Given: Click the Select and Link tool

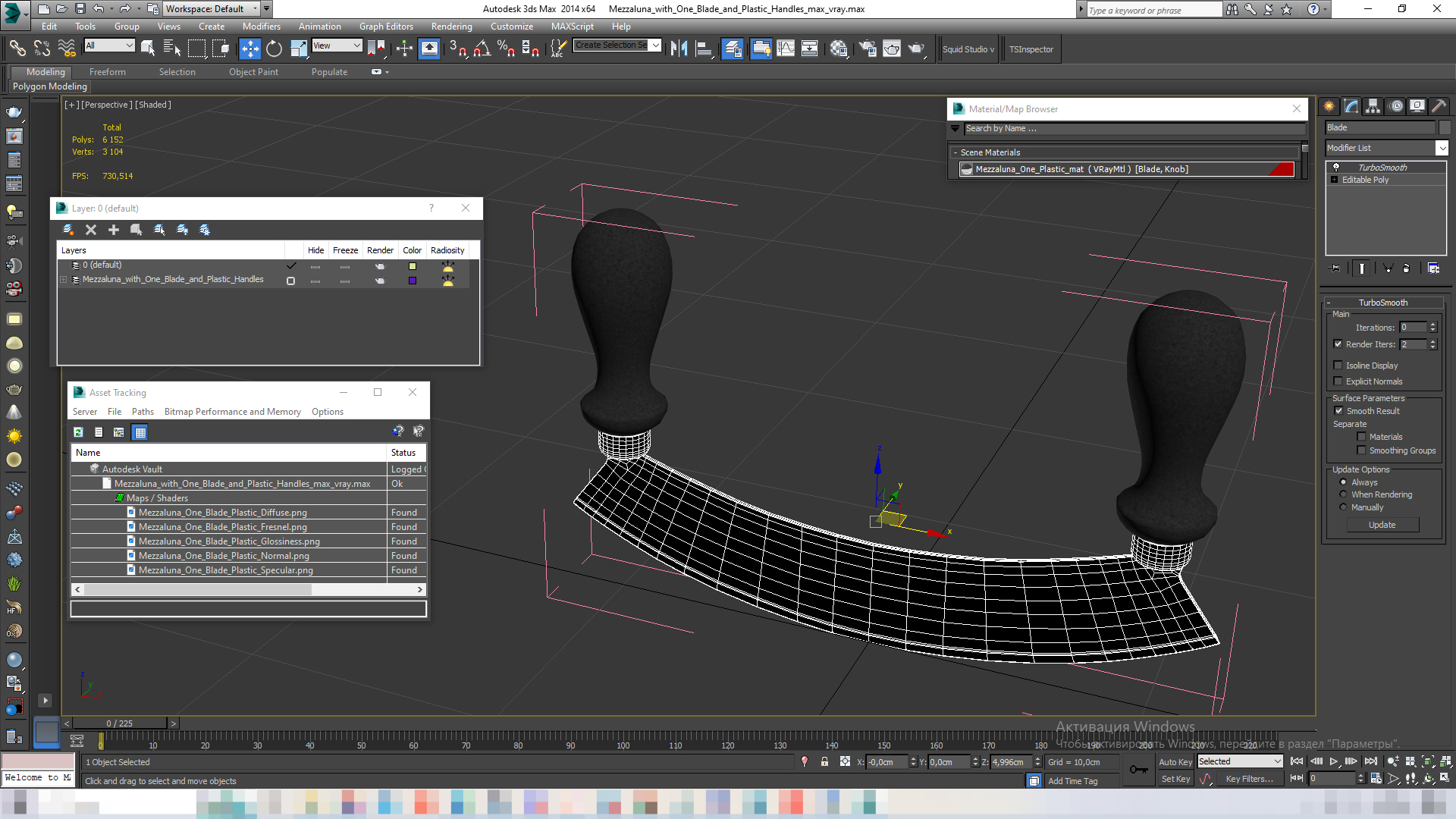Looking at the screenshot, I should [17, 49].
